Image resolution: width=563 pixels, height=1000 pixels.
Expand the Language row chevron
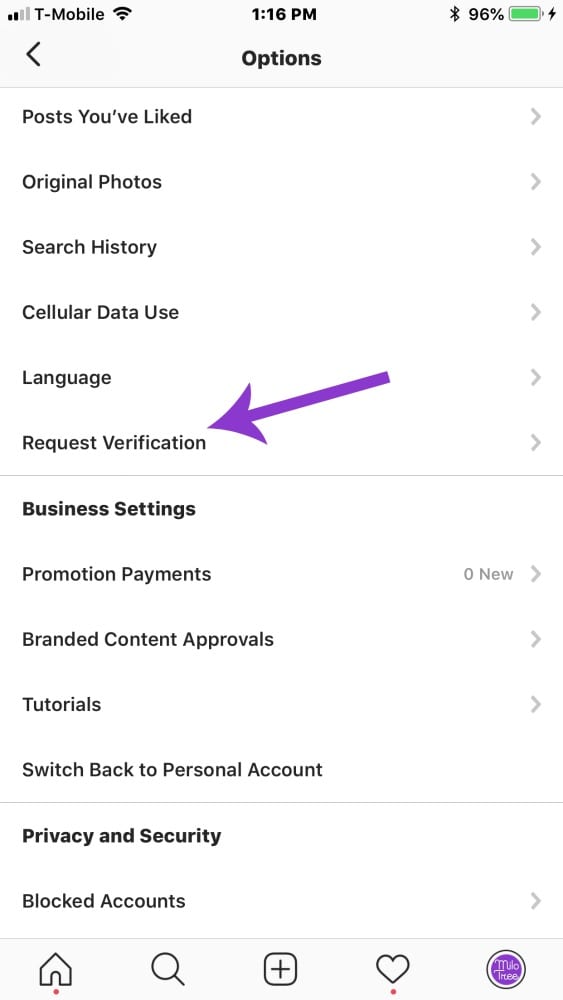coord(536,378)
